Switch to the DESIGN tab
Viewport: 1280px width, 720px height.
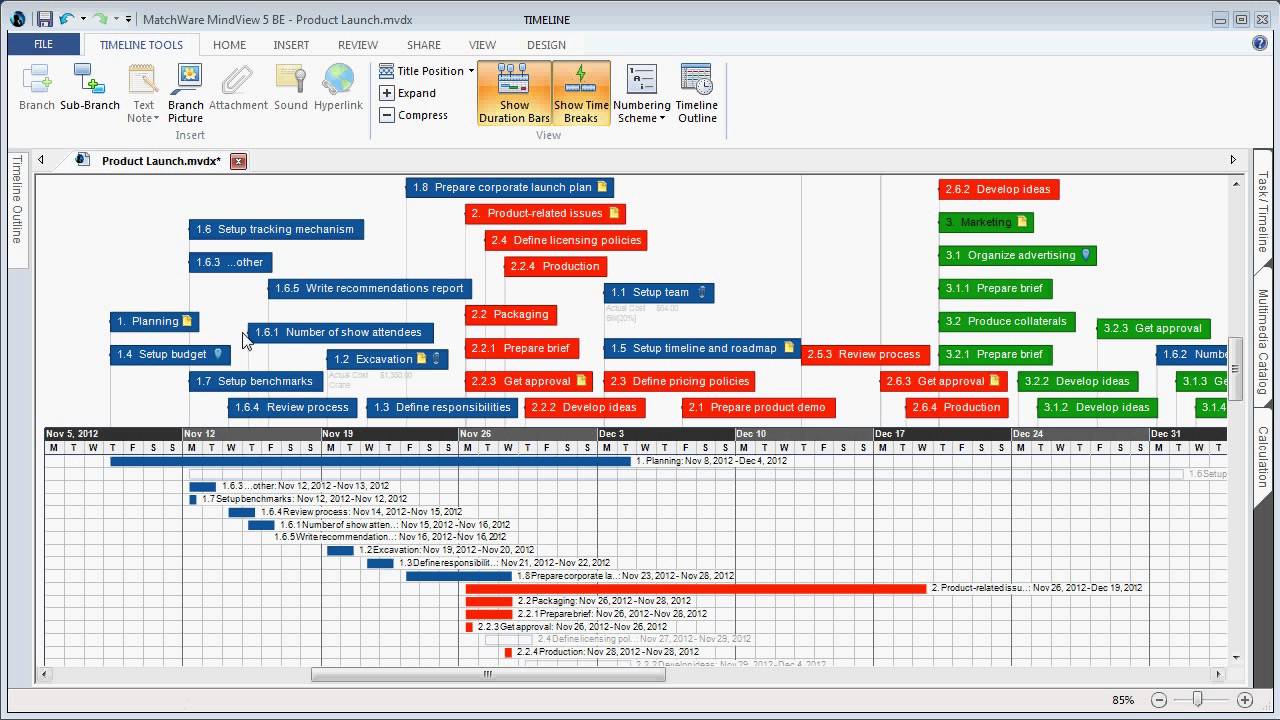546,45
